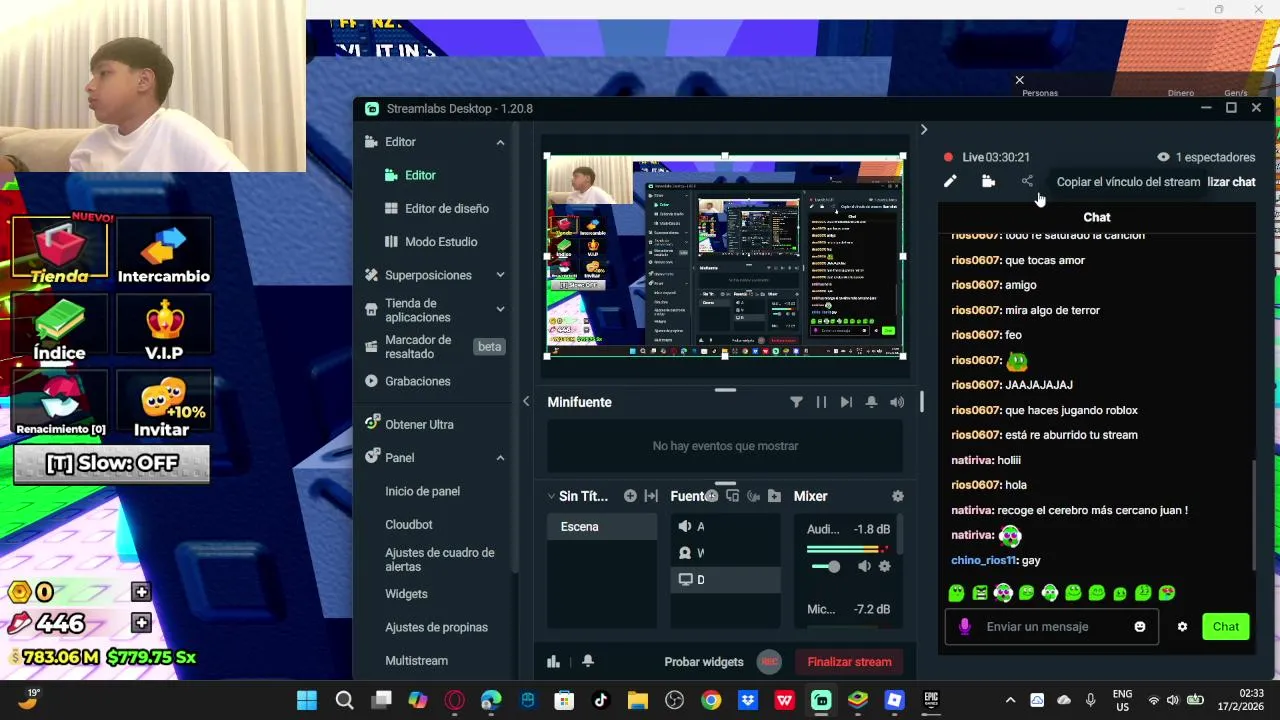Open Cloudbot in sidebar
Viewport: 1280px width, 720px height.
409,525
